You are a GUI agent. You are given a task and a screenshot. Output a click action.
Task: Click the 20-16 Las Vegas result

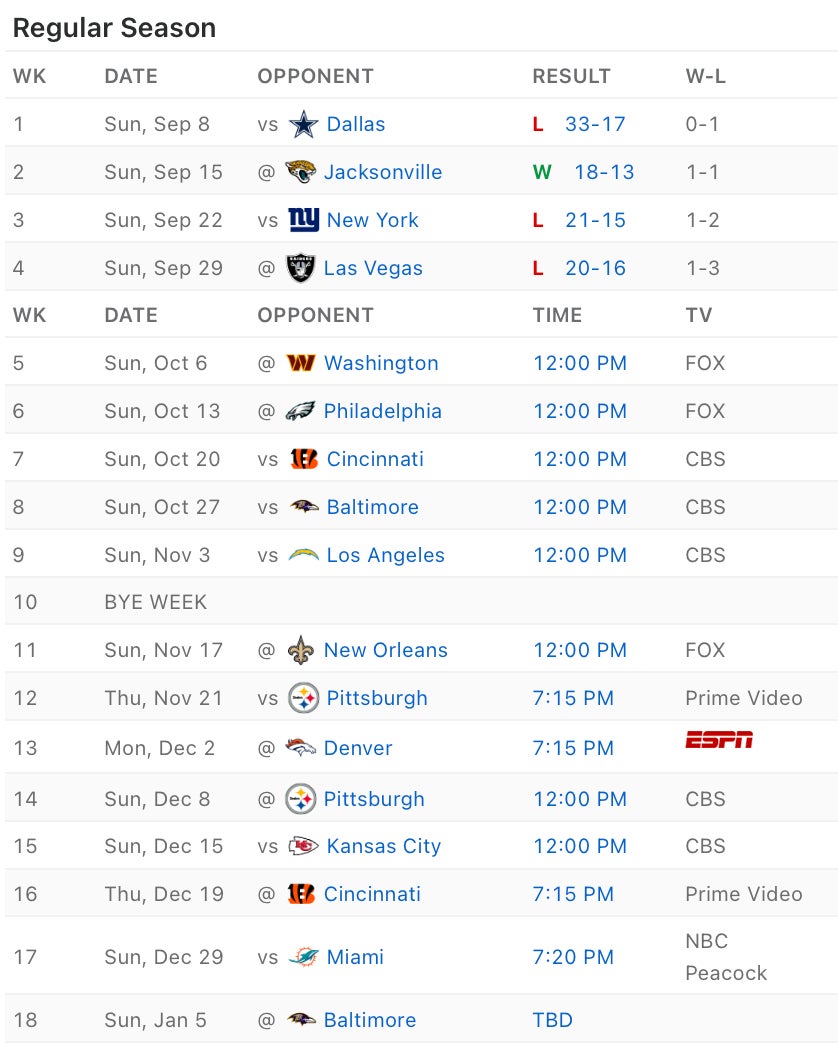point(595,268)
